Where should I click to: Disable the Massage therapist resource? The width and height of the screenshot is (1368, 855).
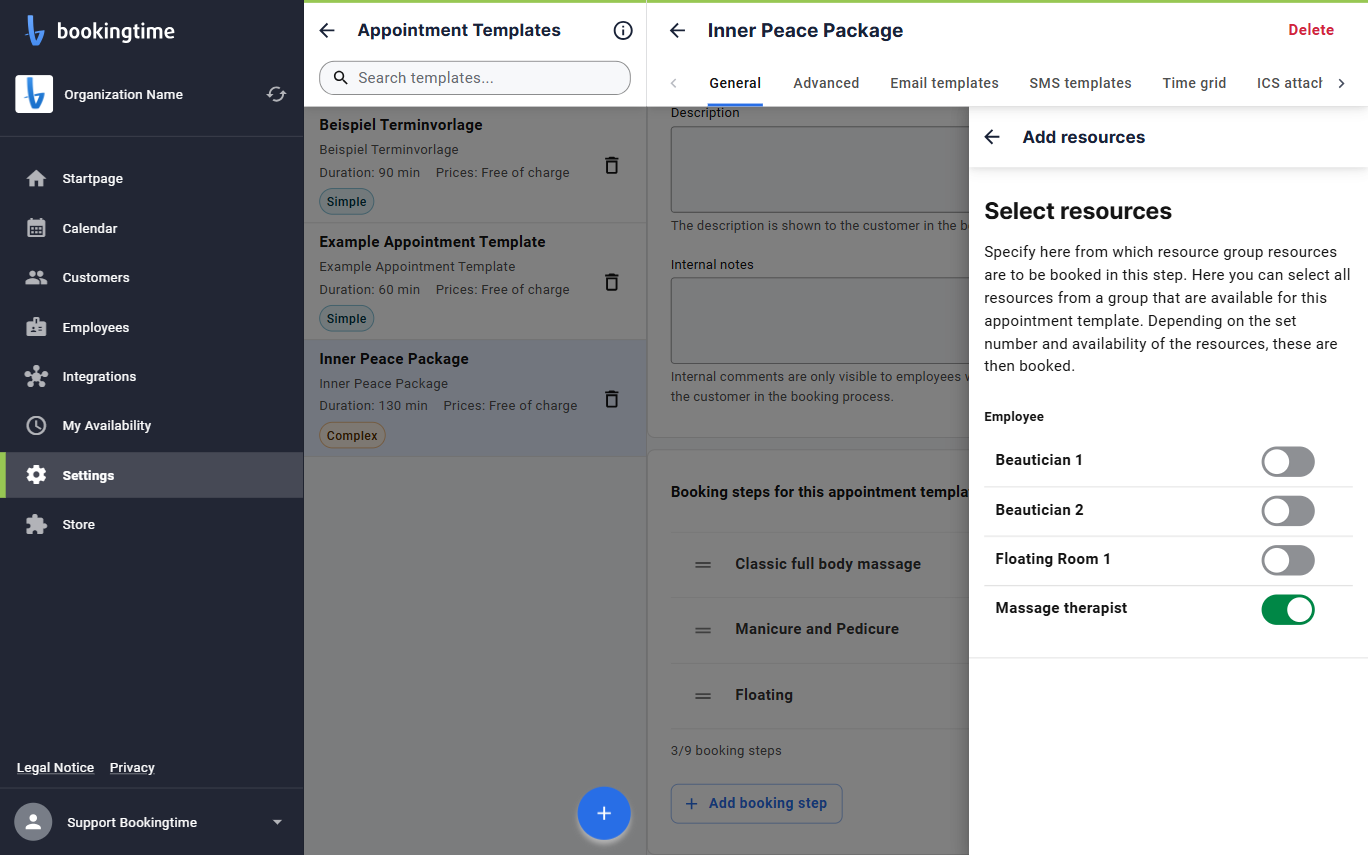click(1288, 609)
